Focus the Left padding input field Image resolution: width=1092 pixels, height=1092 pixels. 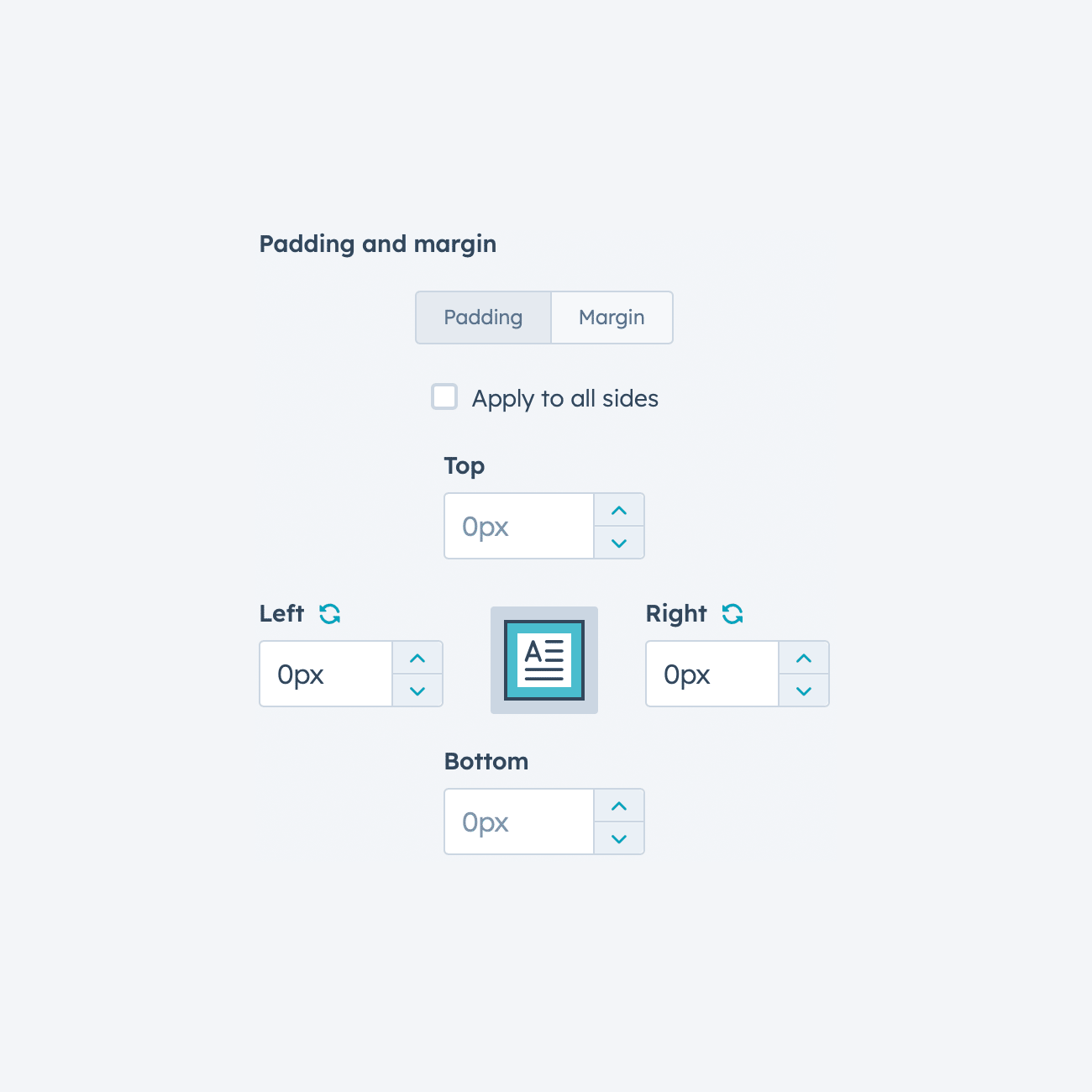tap(326, 674)
